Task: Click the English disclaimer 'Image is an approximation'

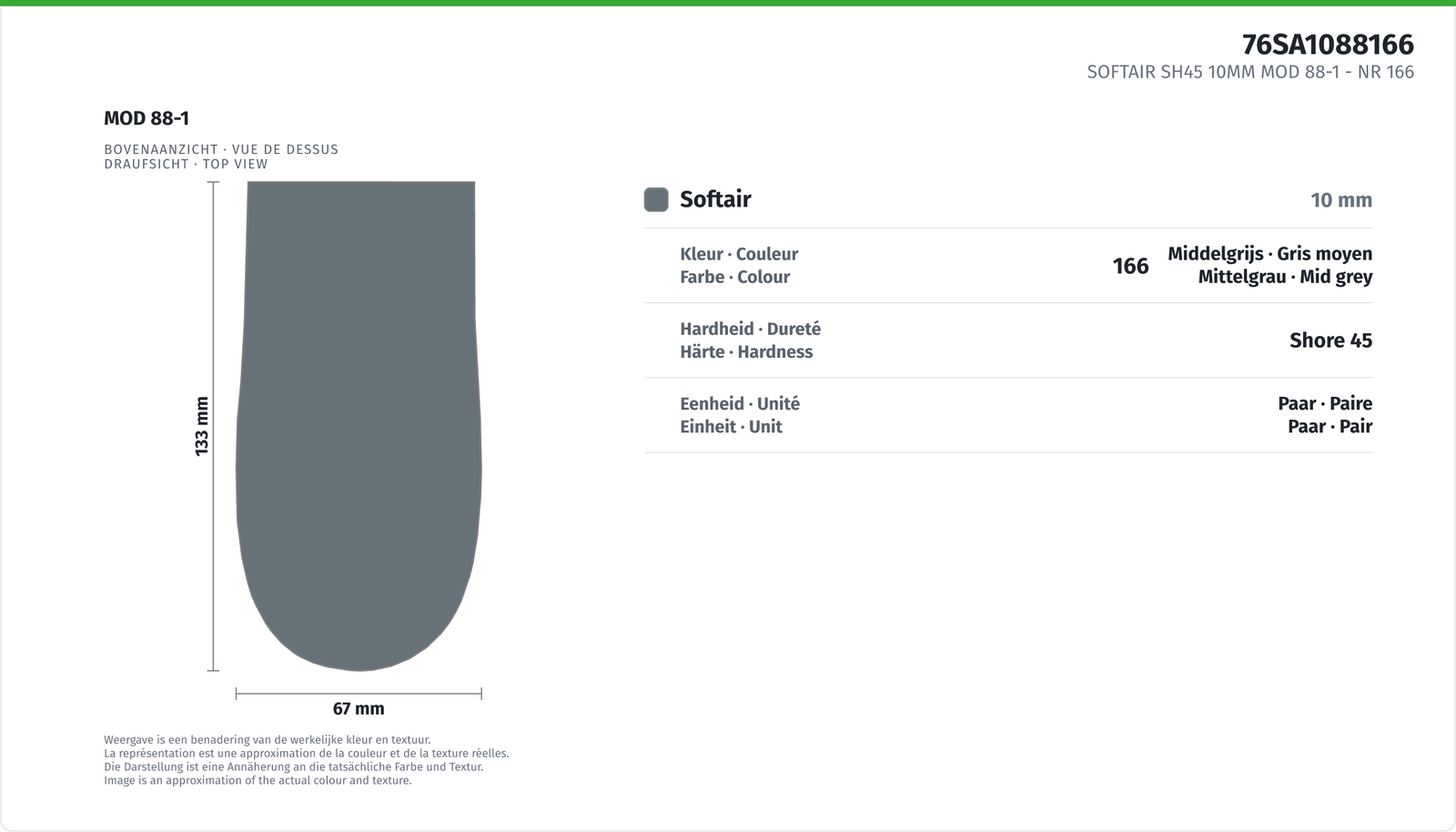Action: tap(258, 780)
